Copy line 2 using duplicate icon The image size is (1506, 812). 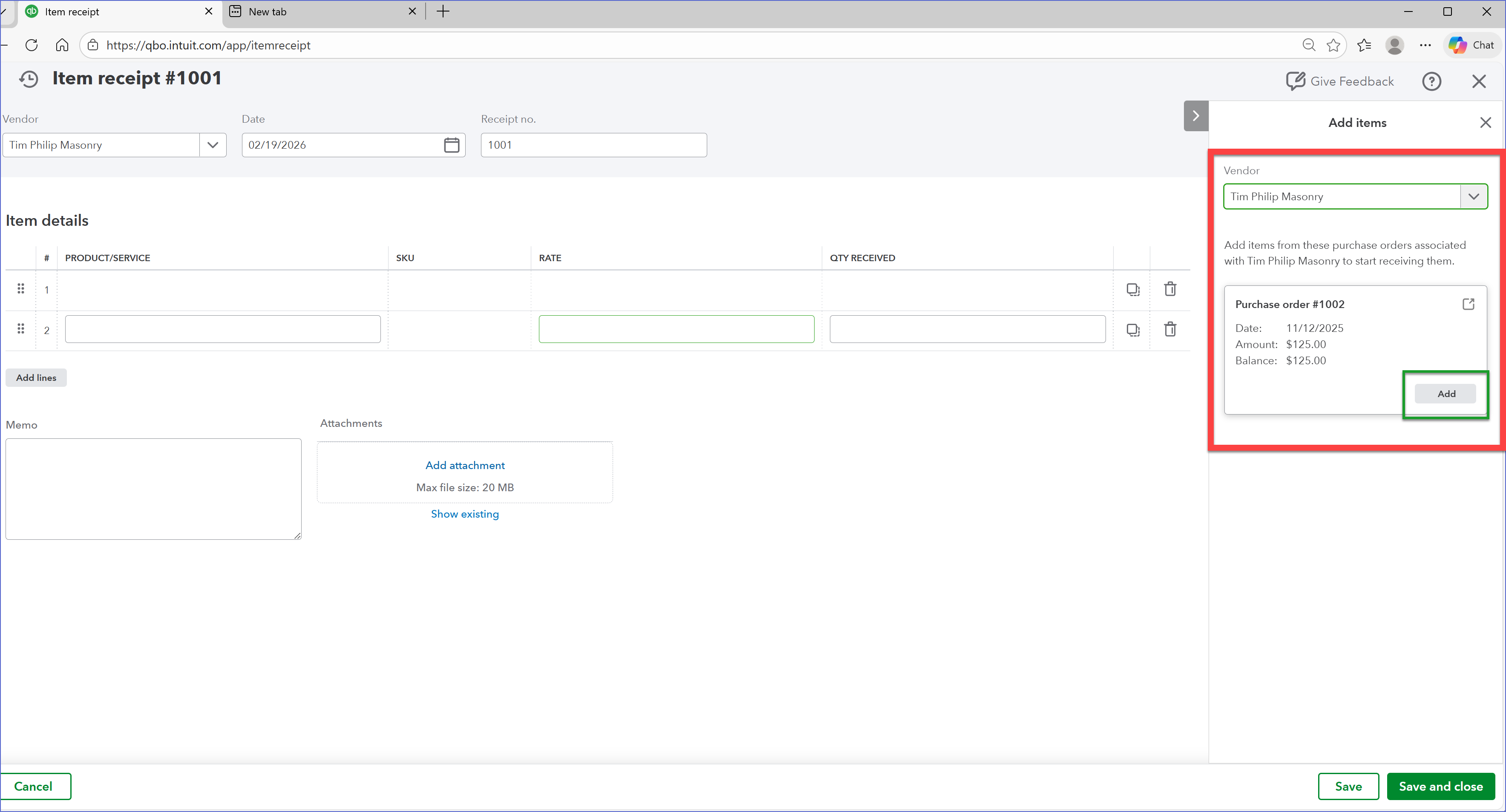pos(1132,330)
